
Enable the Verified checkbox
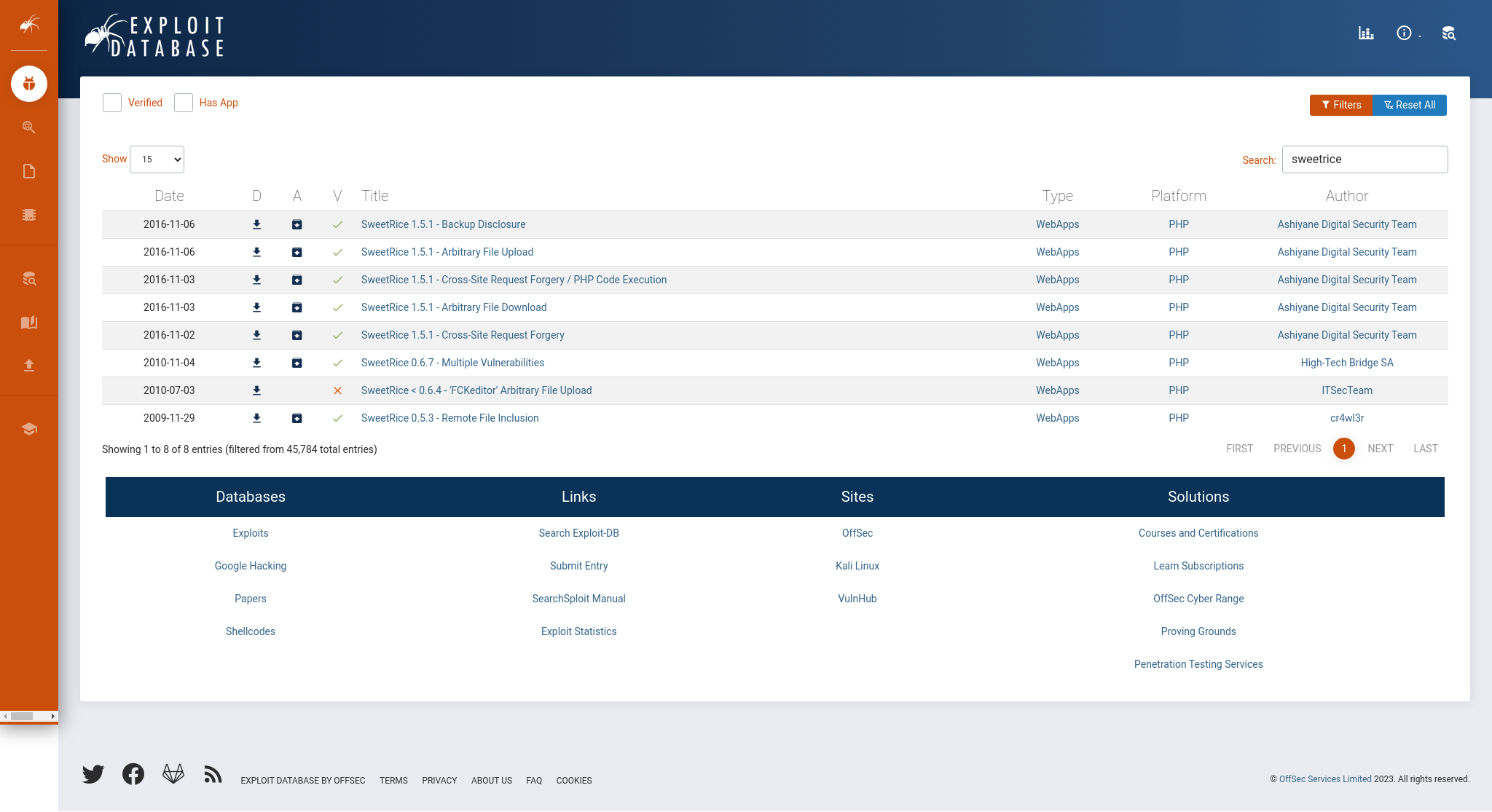[x=112, y=103]
